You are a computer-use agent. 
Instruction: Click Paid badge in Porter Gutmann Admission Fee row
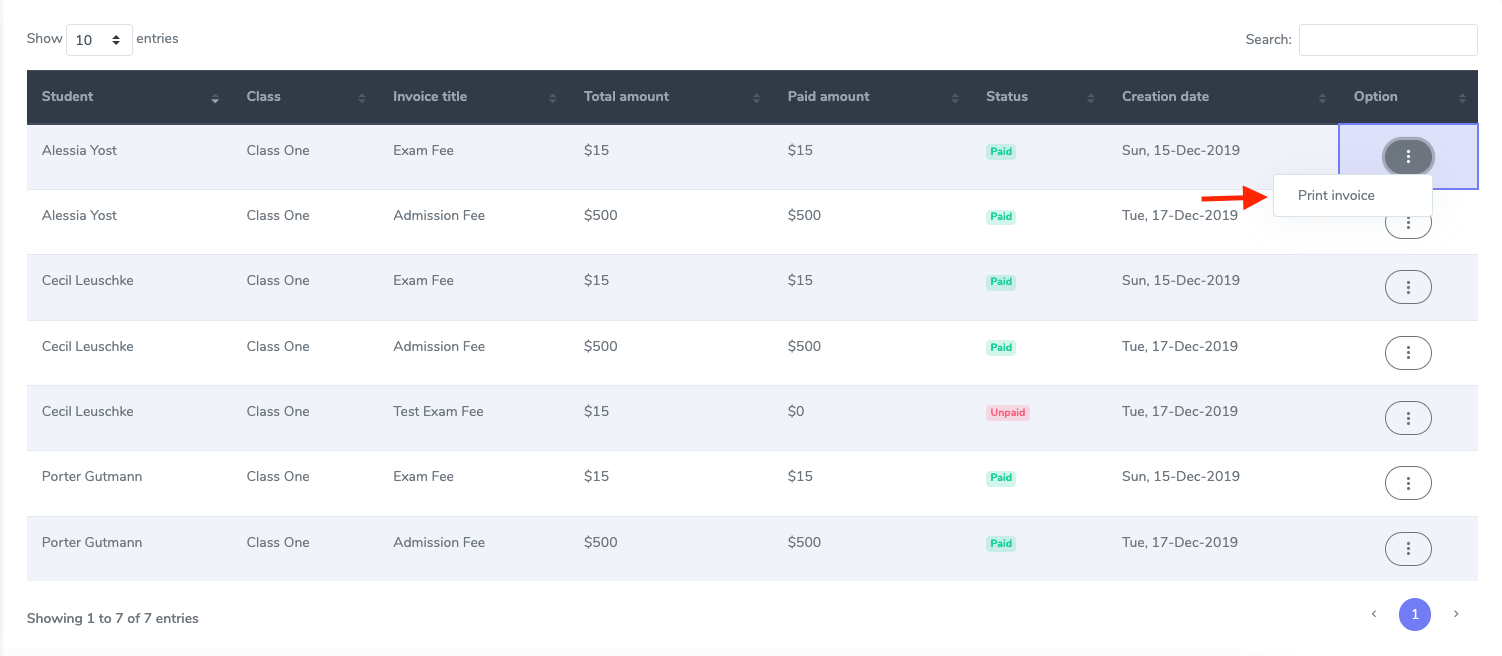[1001, 544]
